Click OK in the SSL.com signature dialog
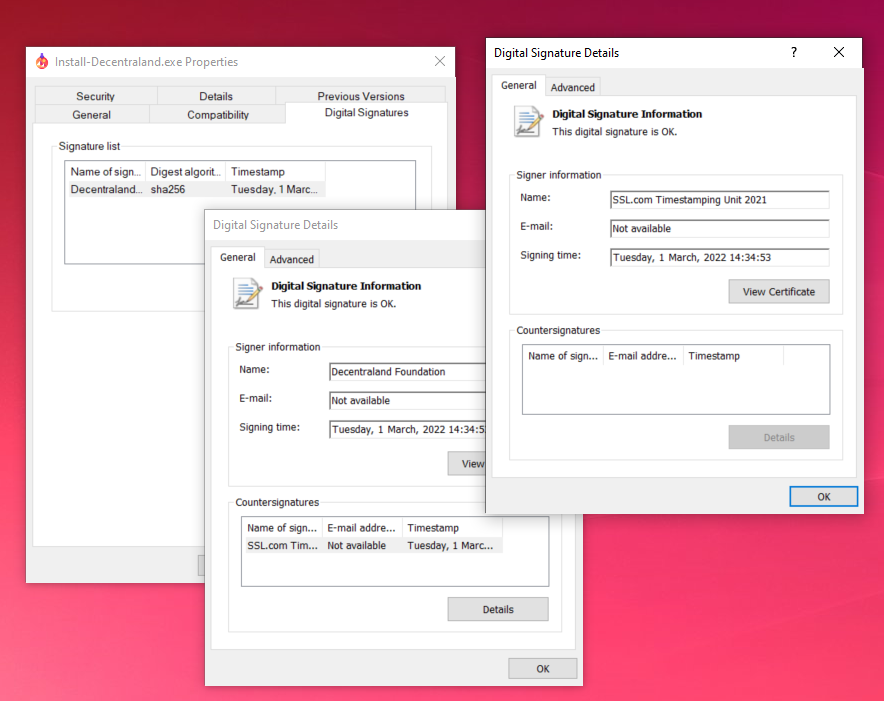The image size is (884, 701). [823, 496]
